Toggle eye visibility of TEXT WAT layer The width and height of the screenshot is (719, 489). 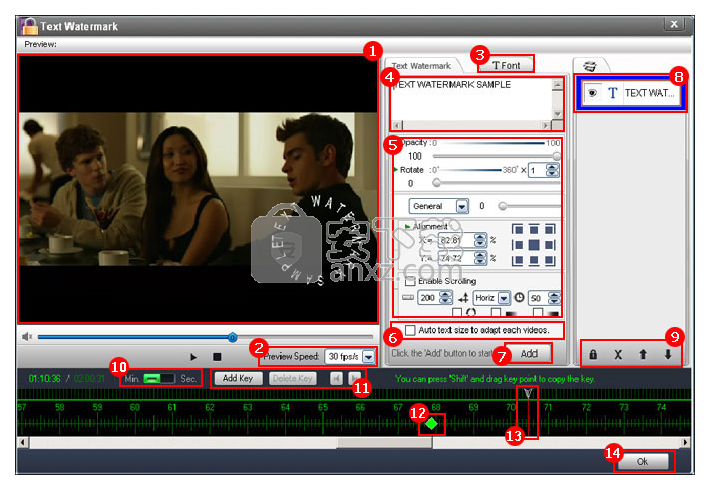(x=593, y=93)
